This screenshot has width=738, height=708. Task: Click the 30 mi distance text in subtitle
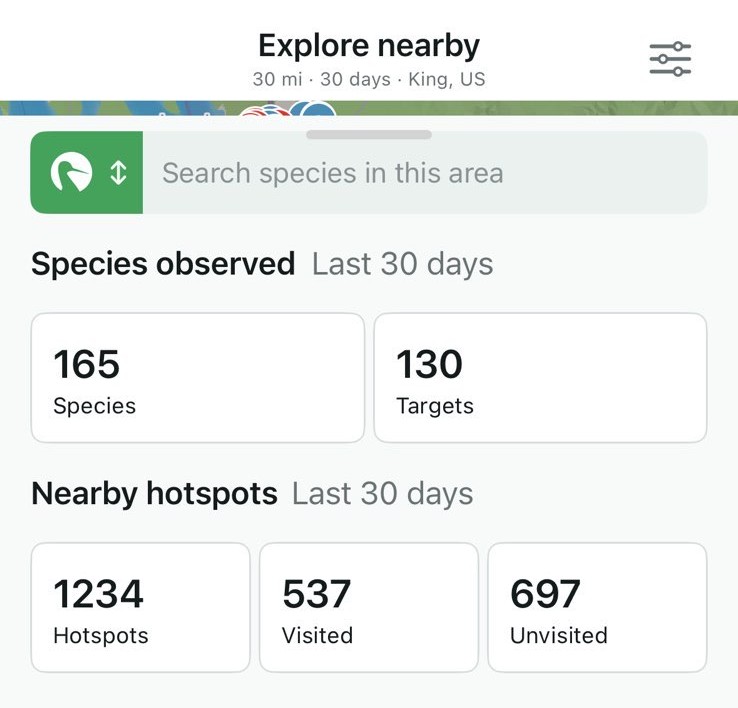point(280,79)
